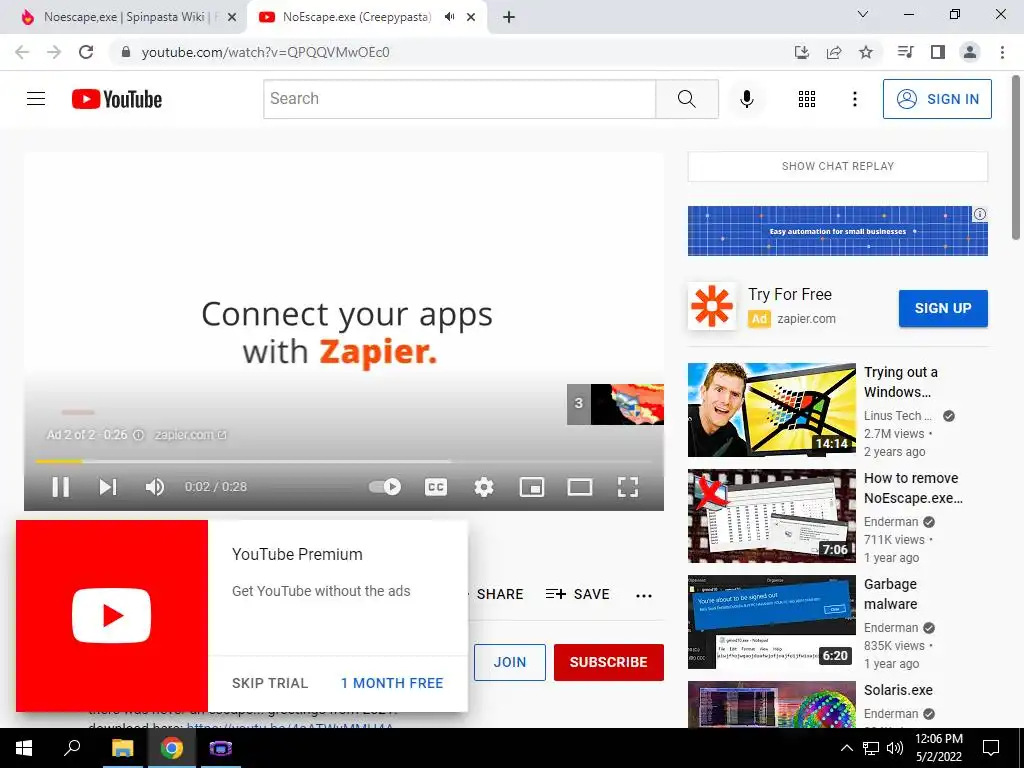Open the Zapier banner ad
1024x768 pixels.
[838, 231]
